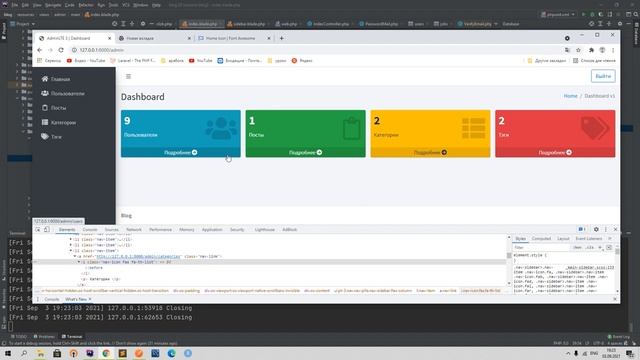640x360 pixels.
Task: Click the users icon beside Пользователи
Action: click(x=45, y=93)
